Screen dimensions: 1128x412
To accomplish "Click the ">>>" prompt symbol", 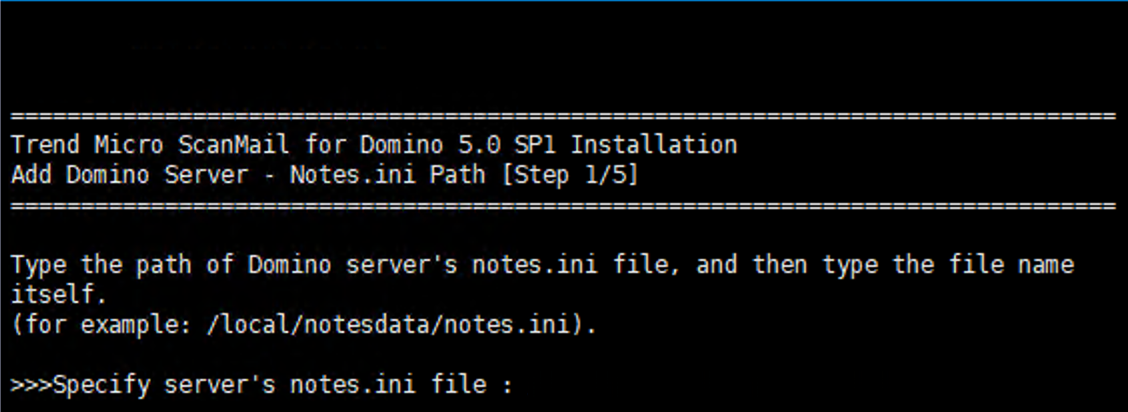I will click(30, 384).
